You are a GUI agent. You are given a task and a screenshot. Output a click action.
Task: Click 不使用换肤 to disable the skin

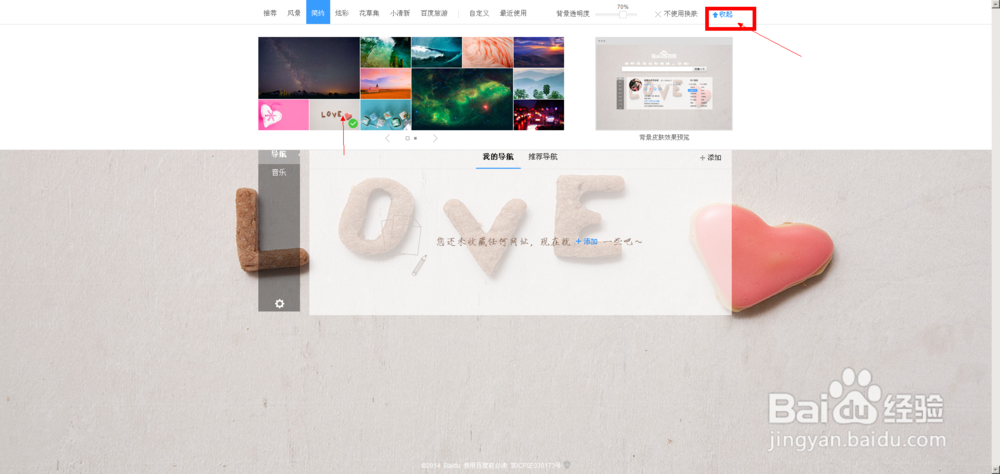tap(680, 14)
